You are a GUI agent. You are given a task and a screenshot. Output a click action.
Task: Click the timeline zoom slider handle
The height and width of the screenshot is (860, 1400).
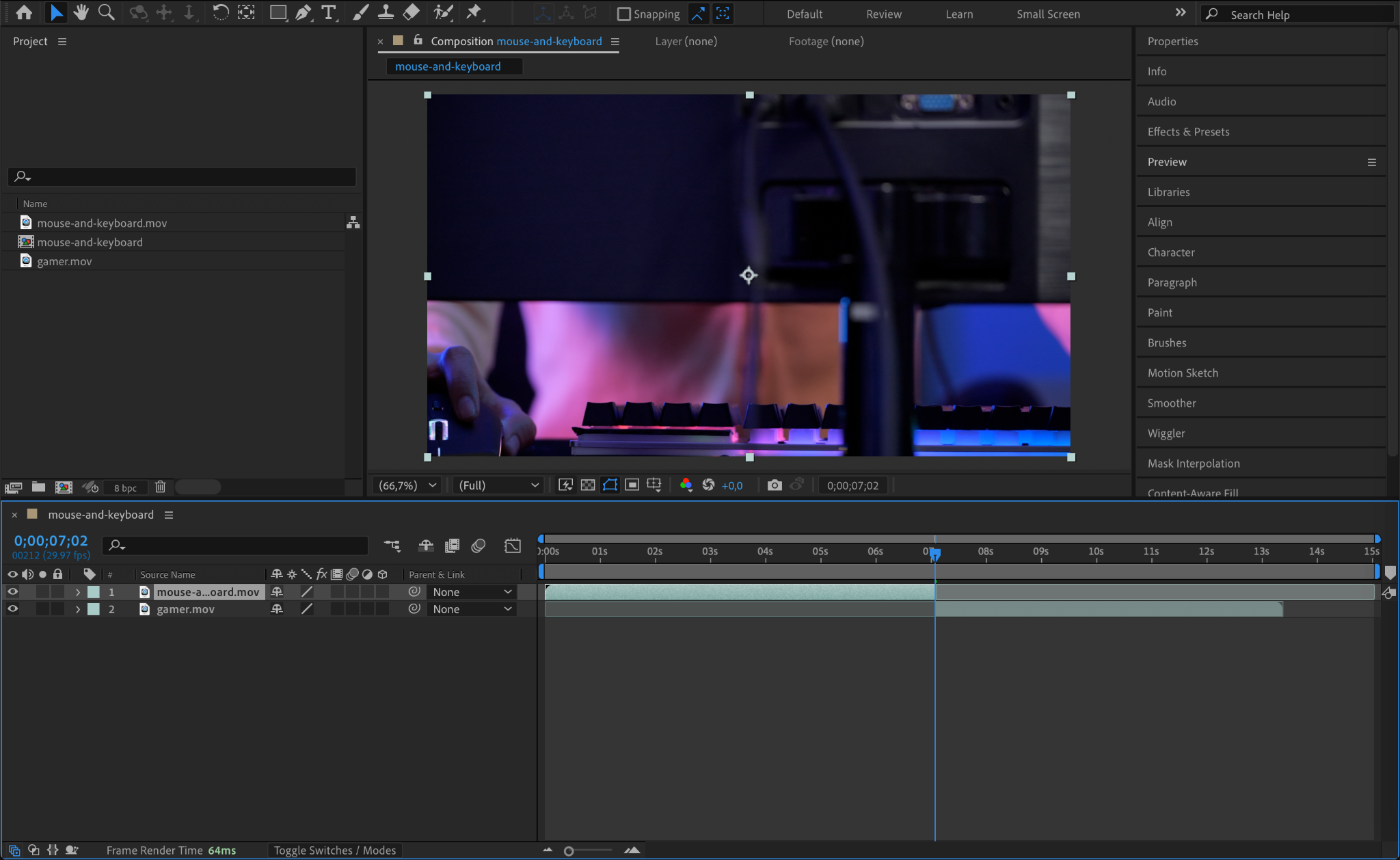[x=569, y=851]
